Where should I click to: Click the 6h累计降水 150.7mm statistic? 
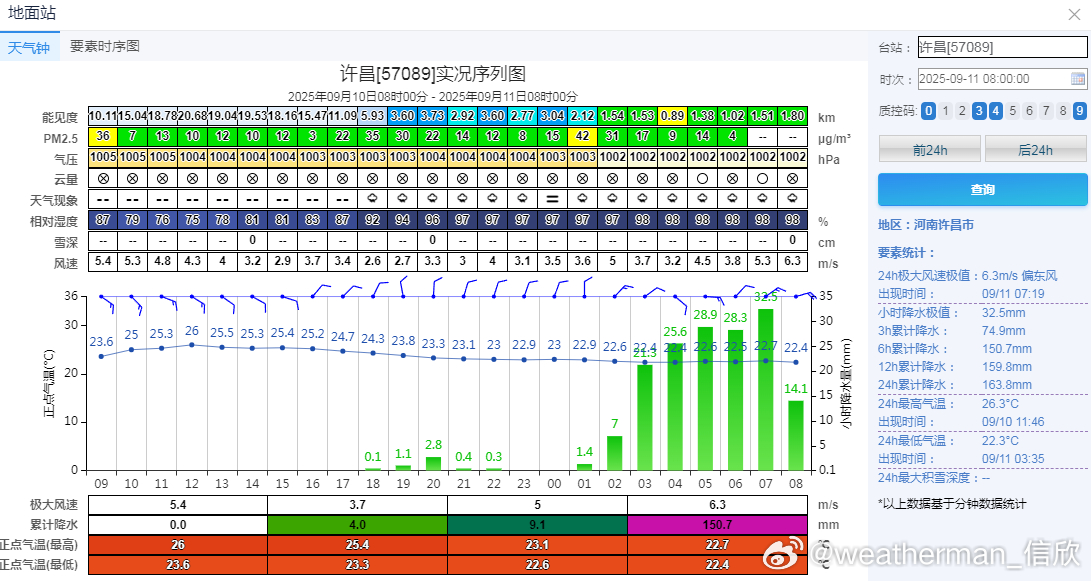tap(955, 349)
